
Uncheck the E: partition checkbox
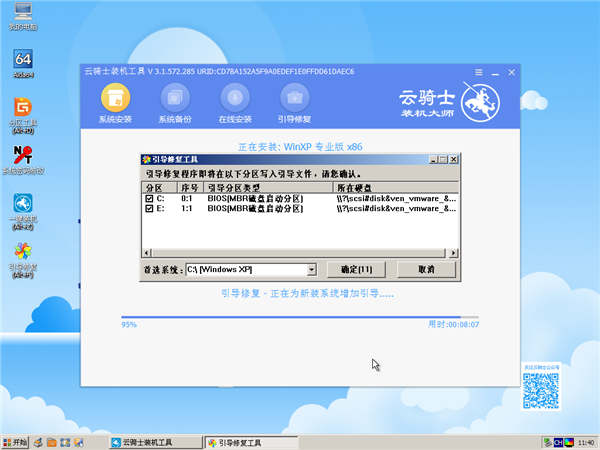[x=149, y=209]
